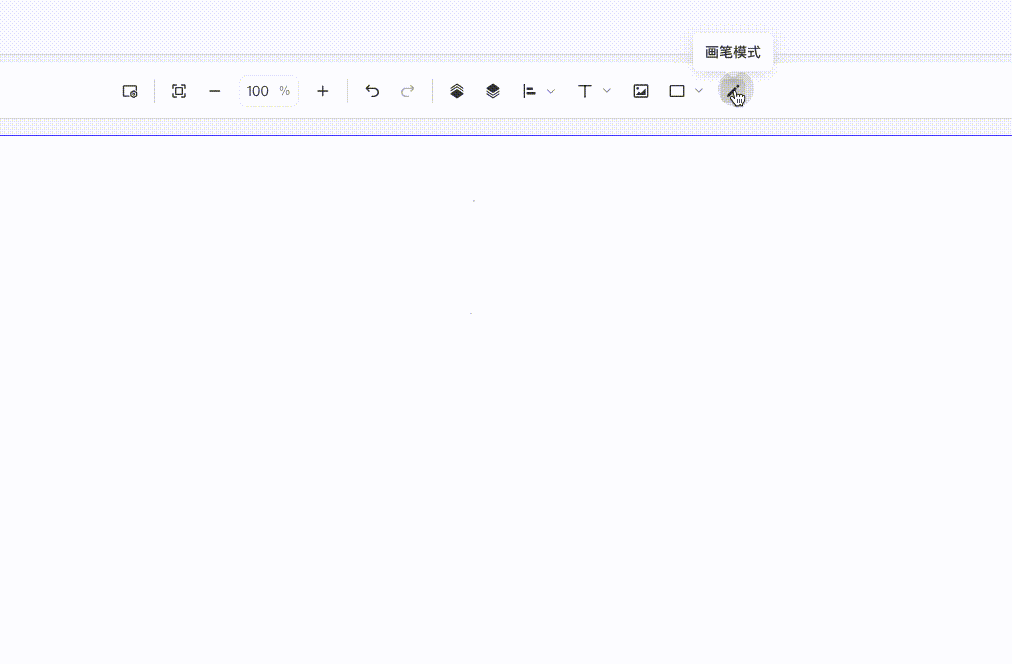
Task: Click the align left icon
Action: click(529, 91)
